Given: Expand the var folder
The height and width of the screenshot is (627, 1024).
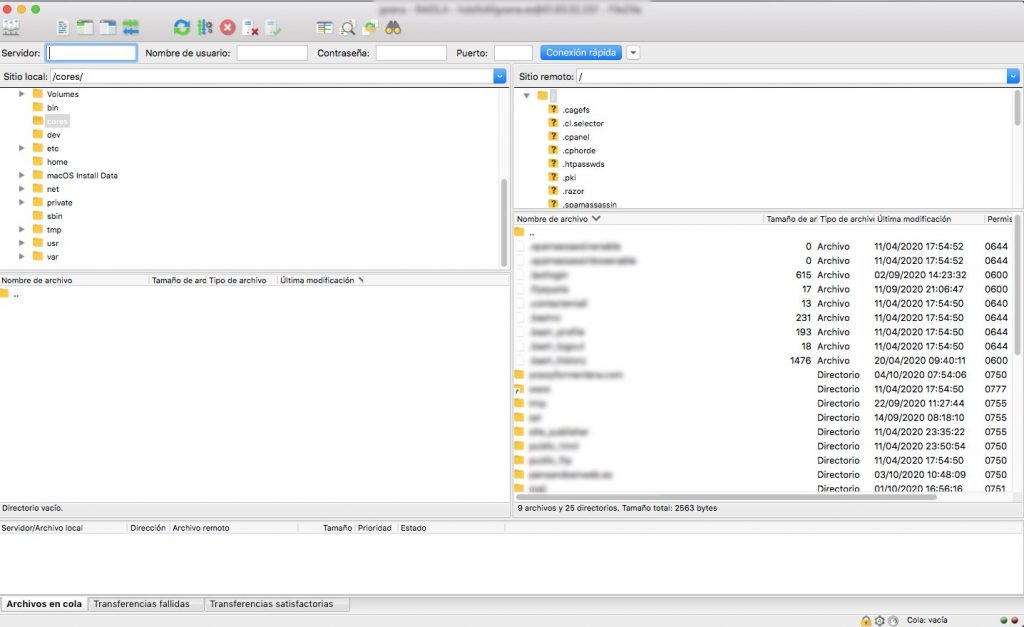Looking at the screenshot, I should [22, 257].
